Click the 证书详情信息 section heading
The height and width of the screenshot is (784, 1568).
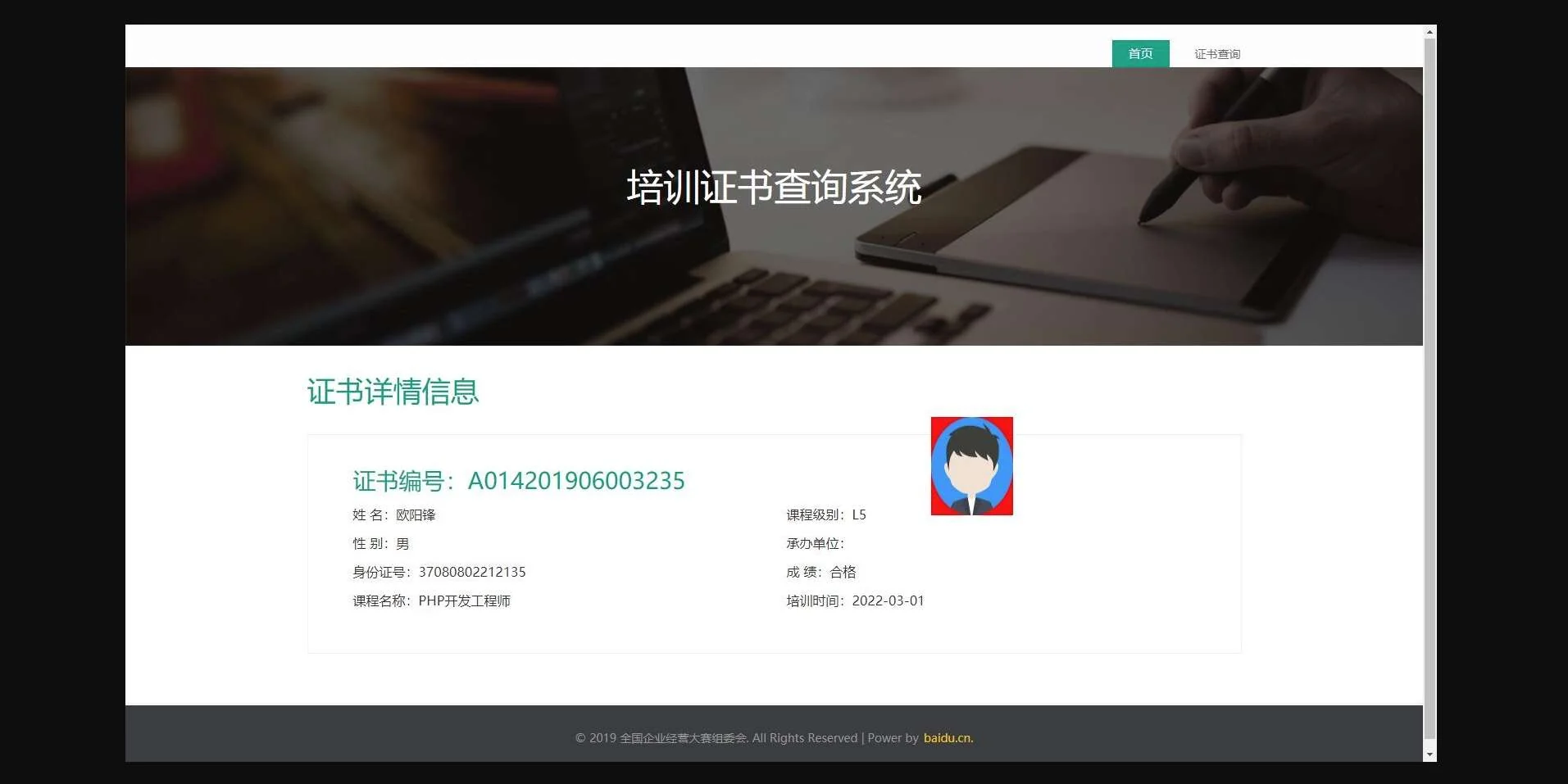[393, 392]
